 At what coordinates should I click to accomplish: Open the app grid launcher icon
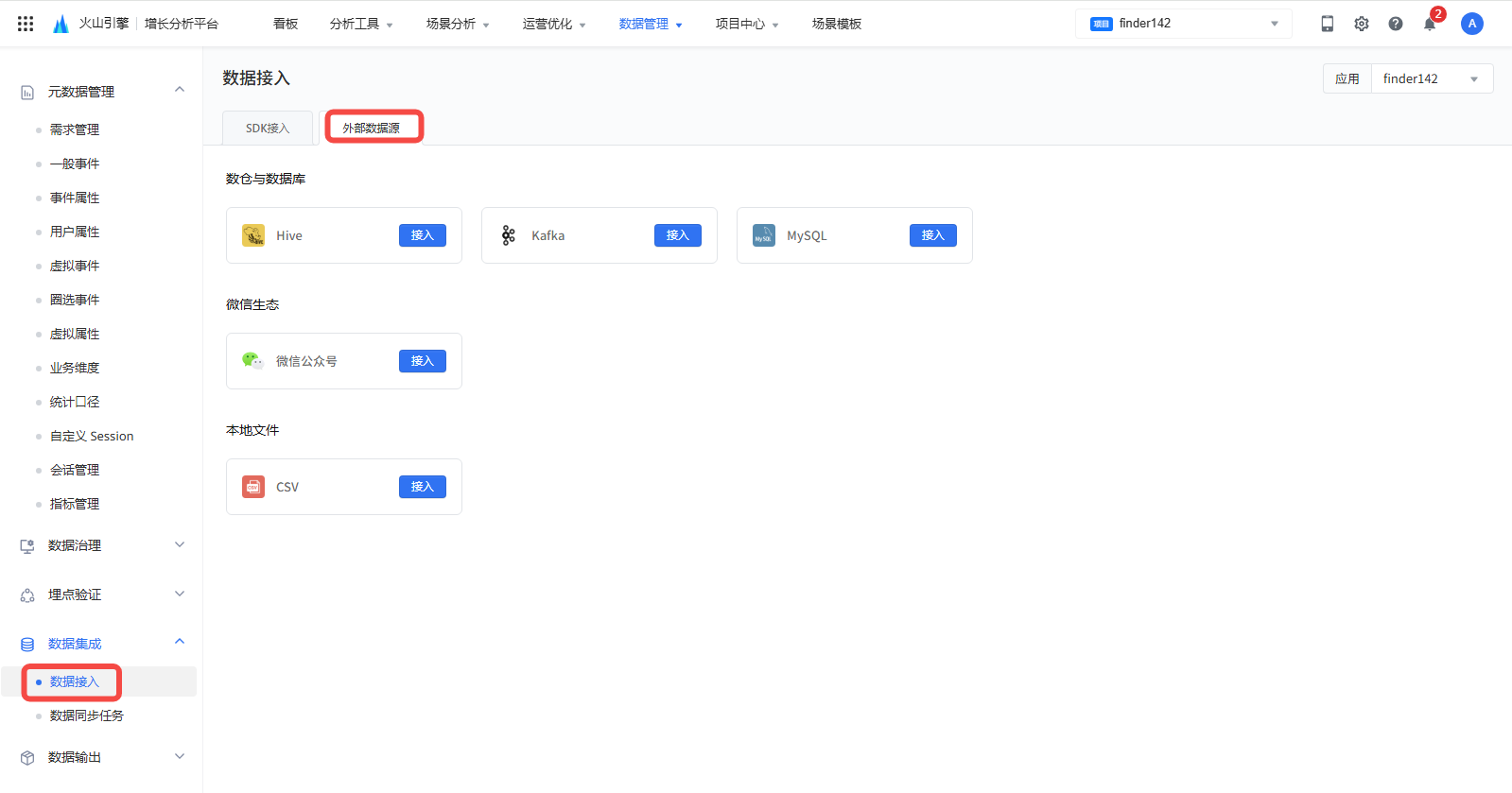pyautogui.click(x=26, y=24)
